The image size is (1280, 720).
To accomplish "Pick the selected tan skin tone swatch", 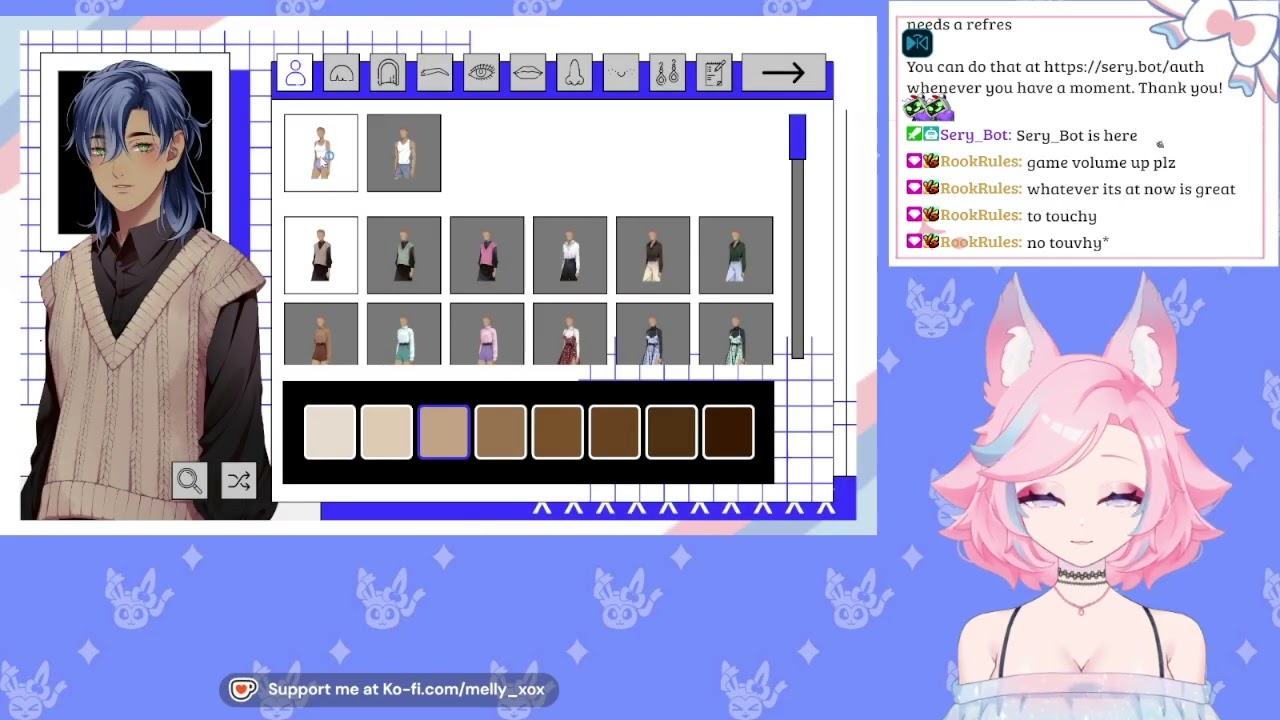I will [x=444, y=432].
